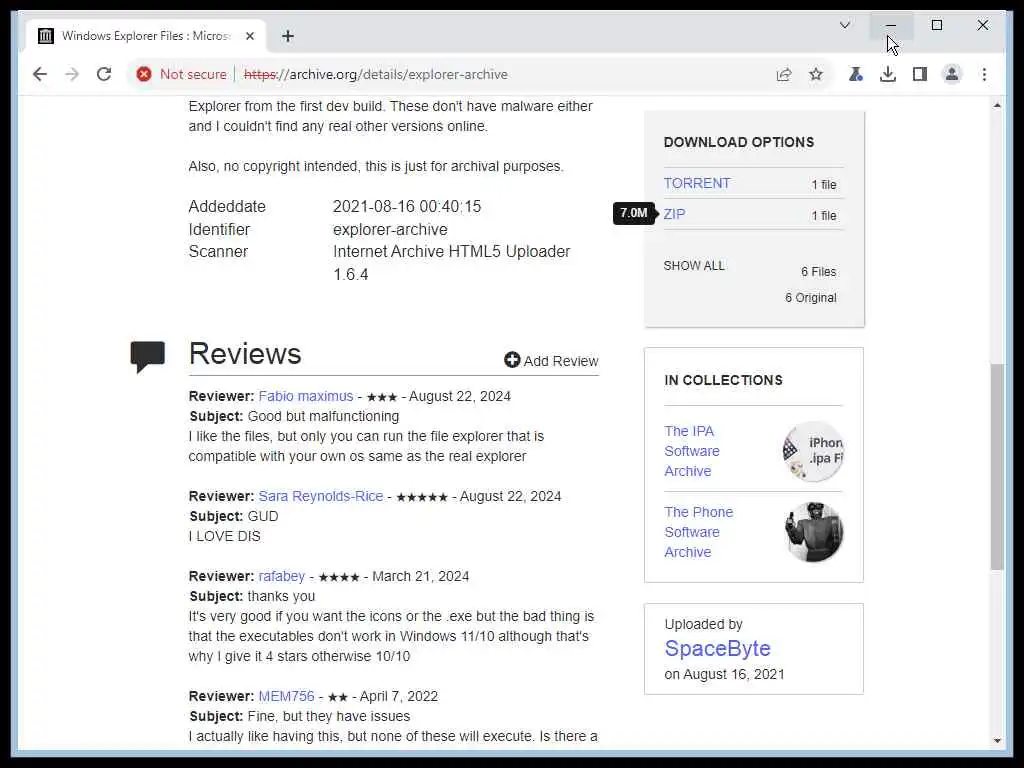Click the Reviews speech bubble icon

pos(148,357)
